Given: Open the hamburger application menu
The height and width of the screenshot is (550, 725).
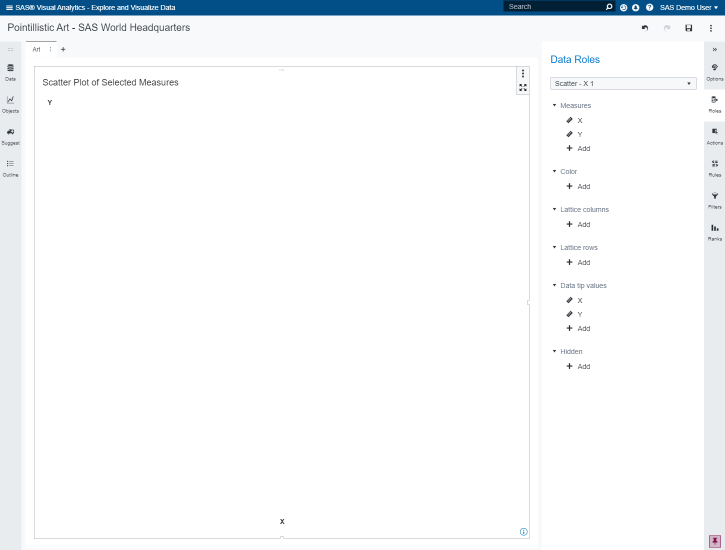Looking at the screenshot, I should tap(9, 7).
